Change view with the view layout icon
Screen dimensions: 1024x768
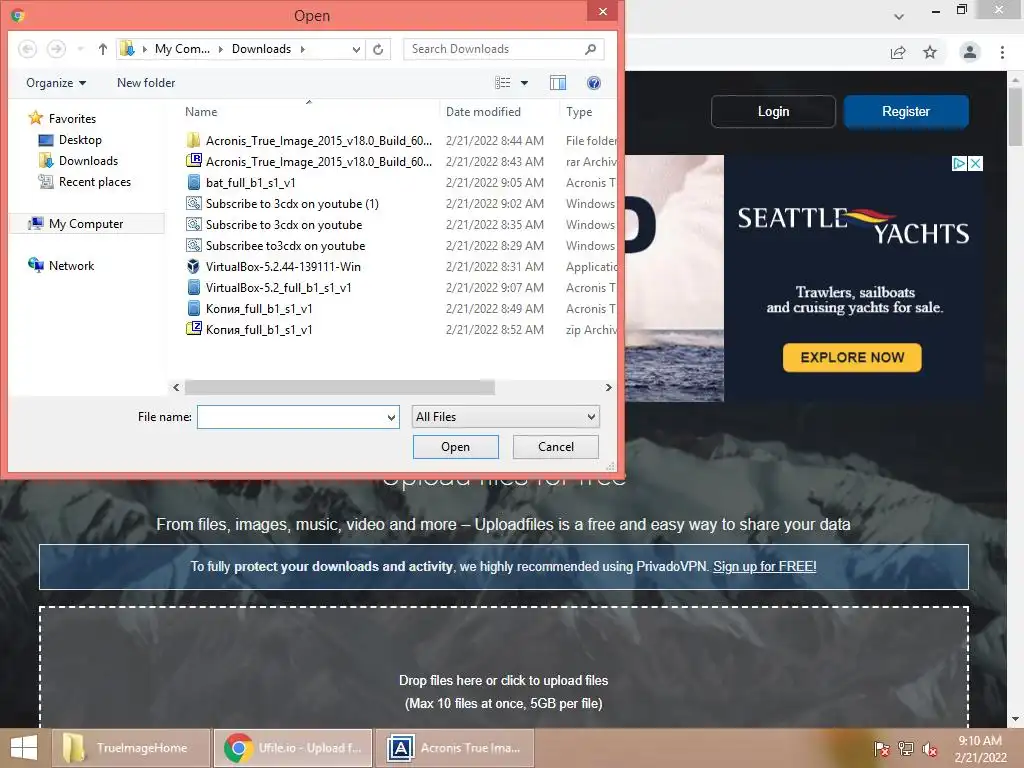(x=503, y=83)
